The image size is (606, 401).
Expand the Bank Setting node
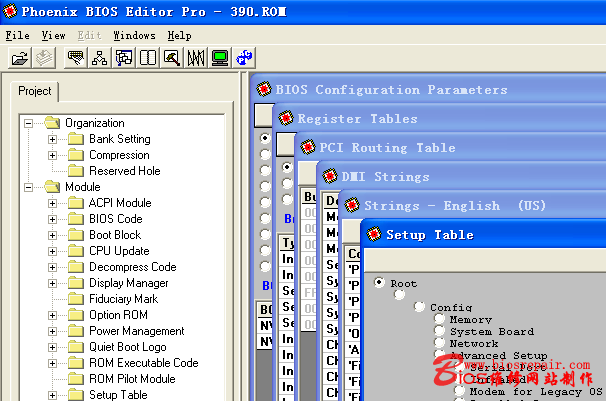[52, 139]
